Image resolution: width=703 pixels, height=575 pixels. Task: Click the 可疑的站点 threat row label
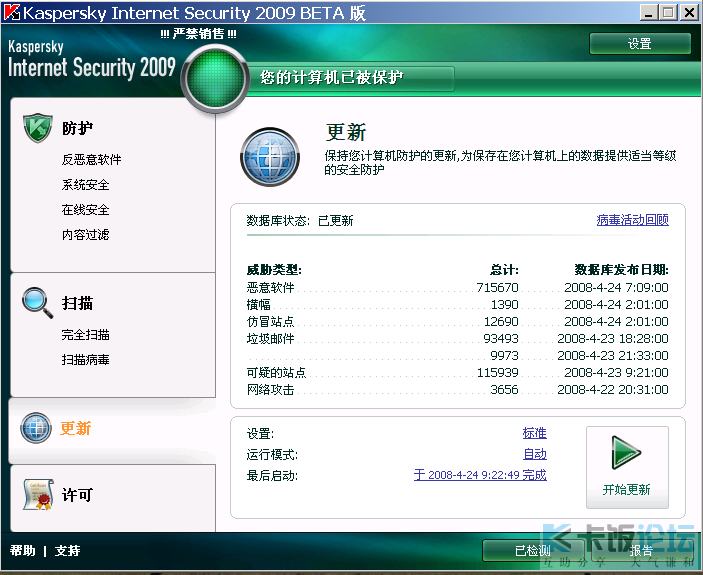point(276,372)
